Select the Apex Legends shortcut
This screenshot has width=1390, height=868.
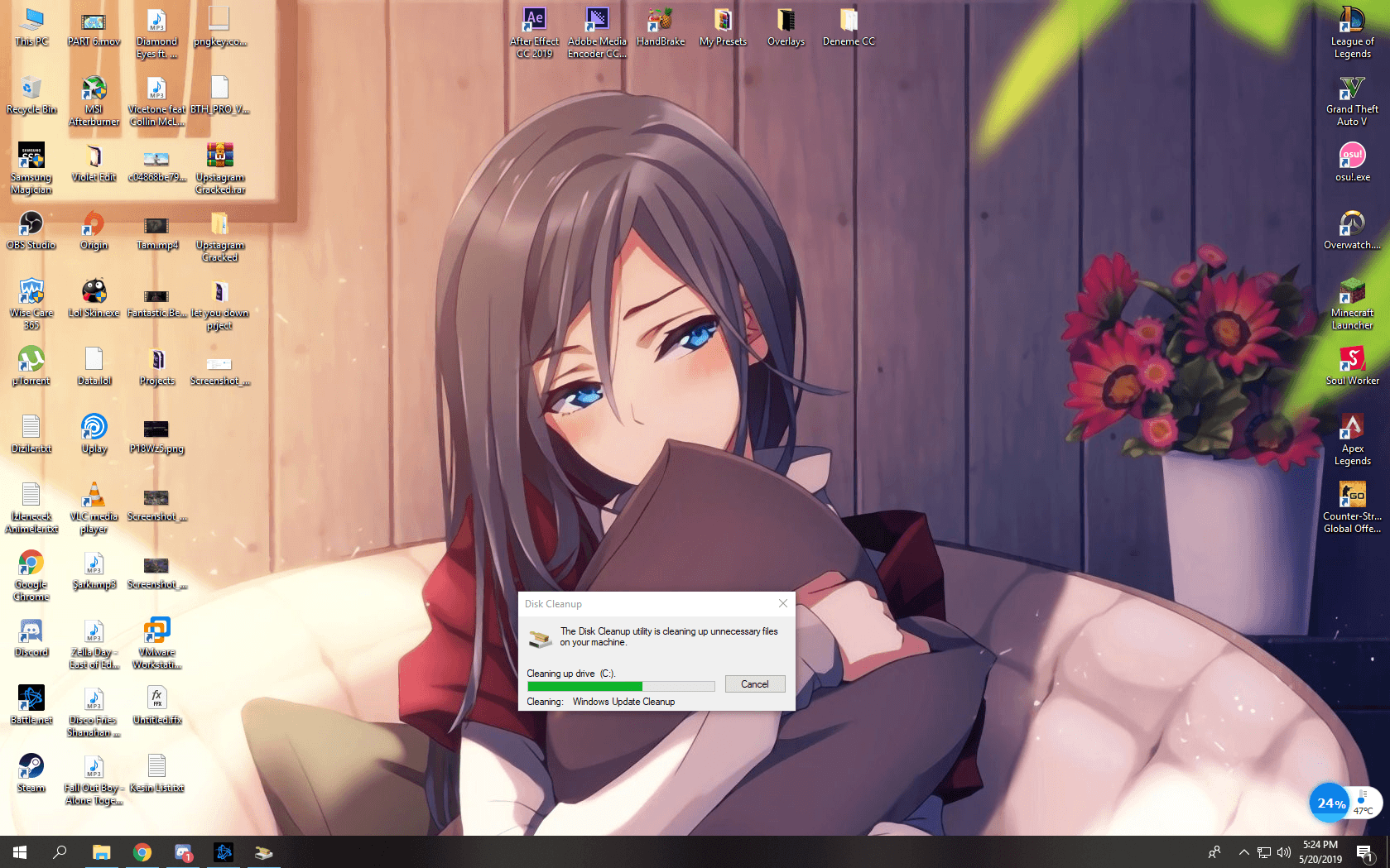coord(1352,440)
